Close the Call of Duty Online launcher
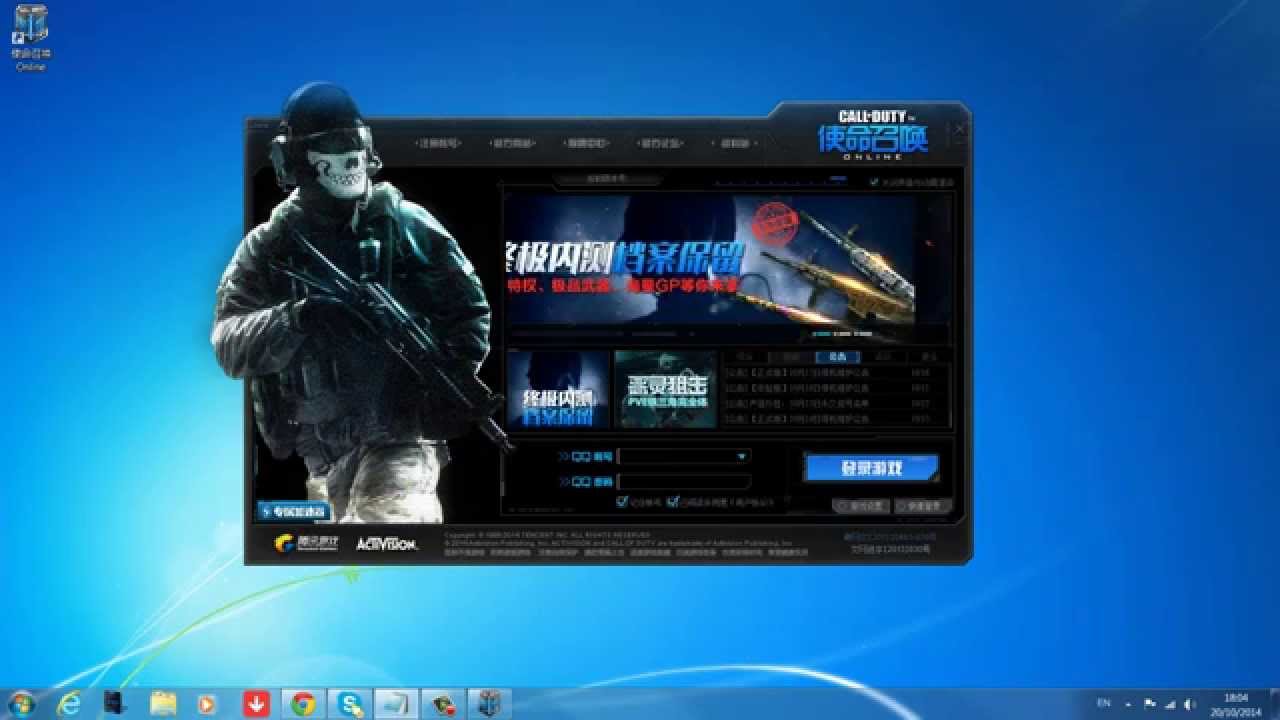 [x=960, y=128]
